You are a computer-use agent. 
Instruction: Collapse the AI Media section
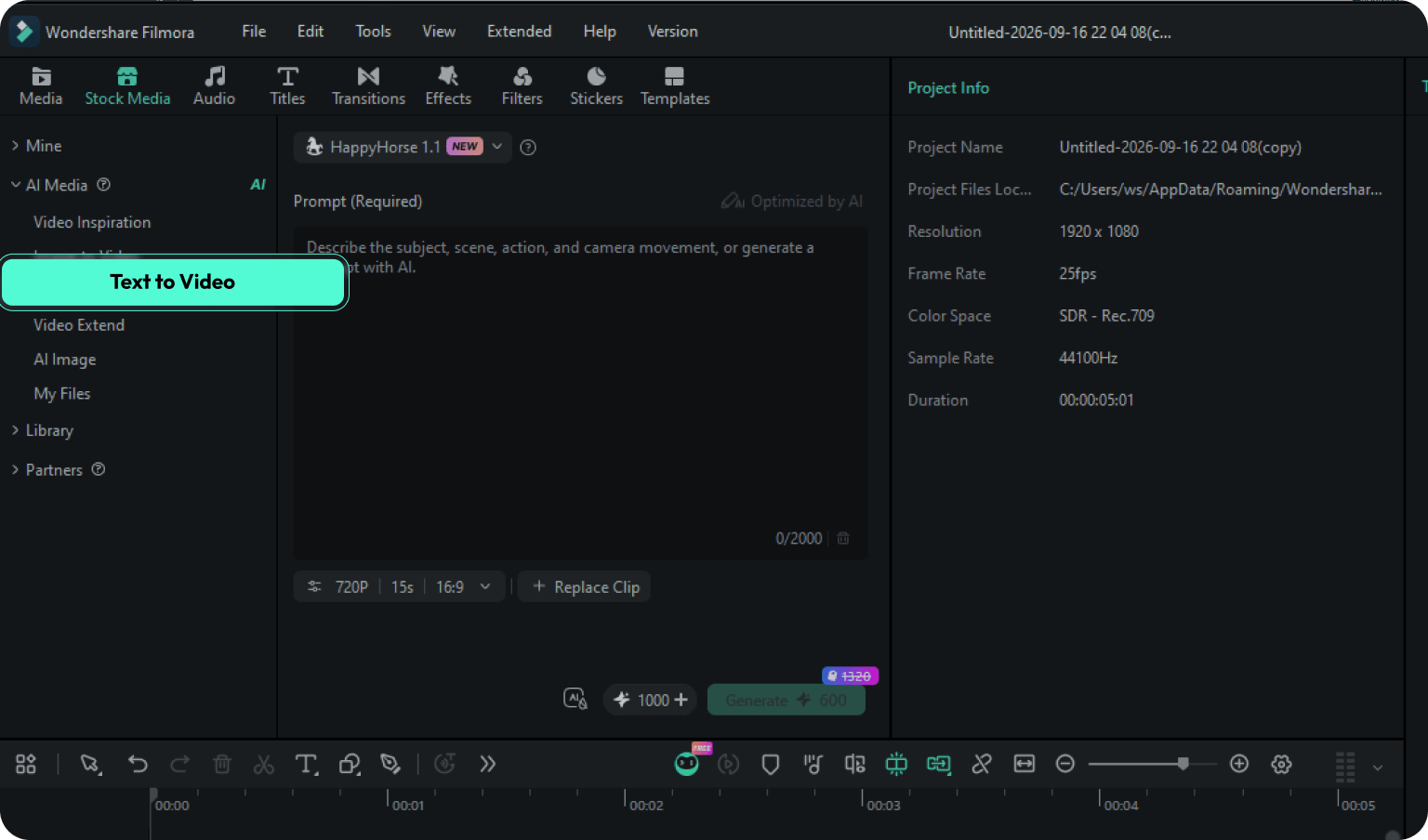(x=15, y=185)
